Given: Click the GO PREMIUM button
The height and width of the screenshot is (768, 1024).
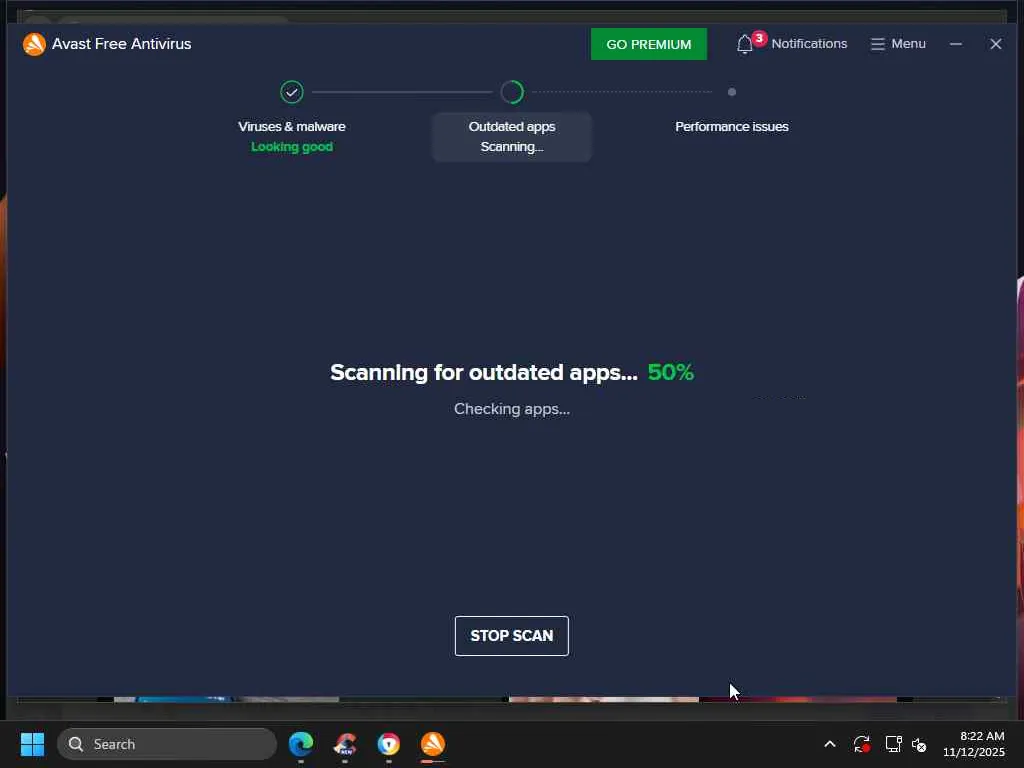Looking at the screenshot, I should [x=648, y=44].
